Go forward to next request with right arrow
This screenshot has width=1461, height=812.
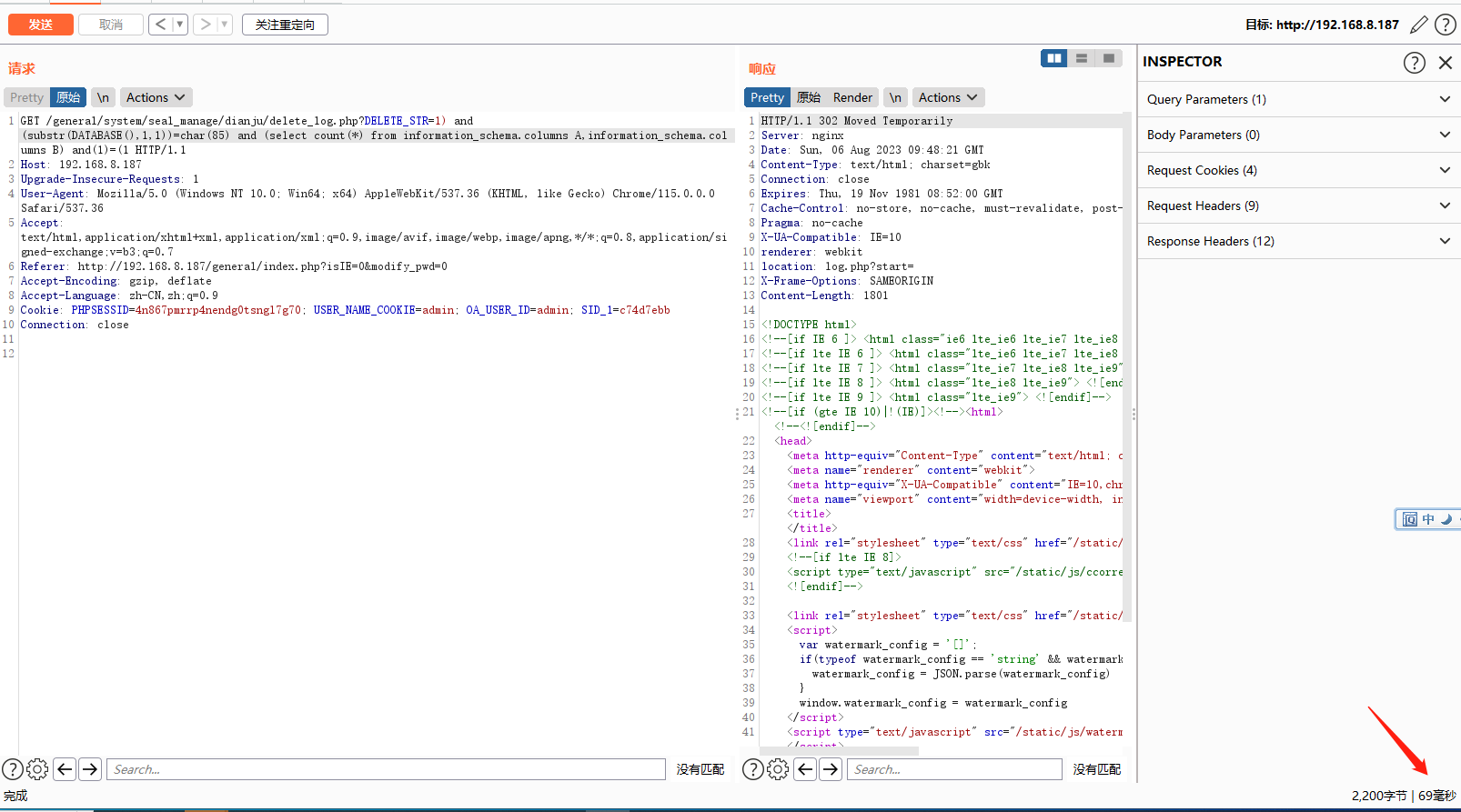pyautogui.click(x=206, y=25)
